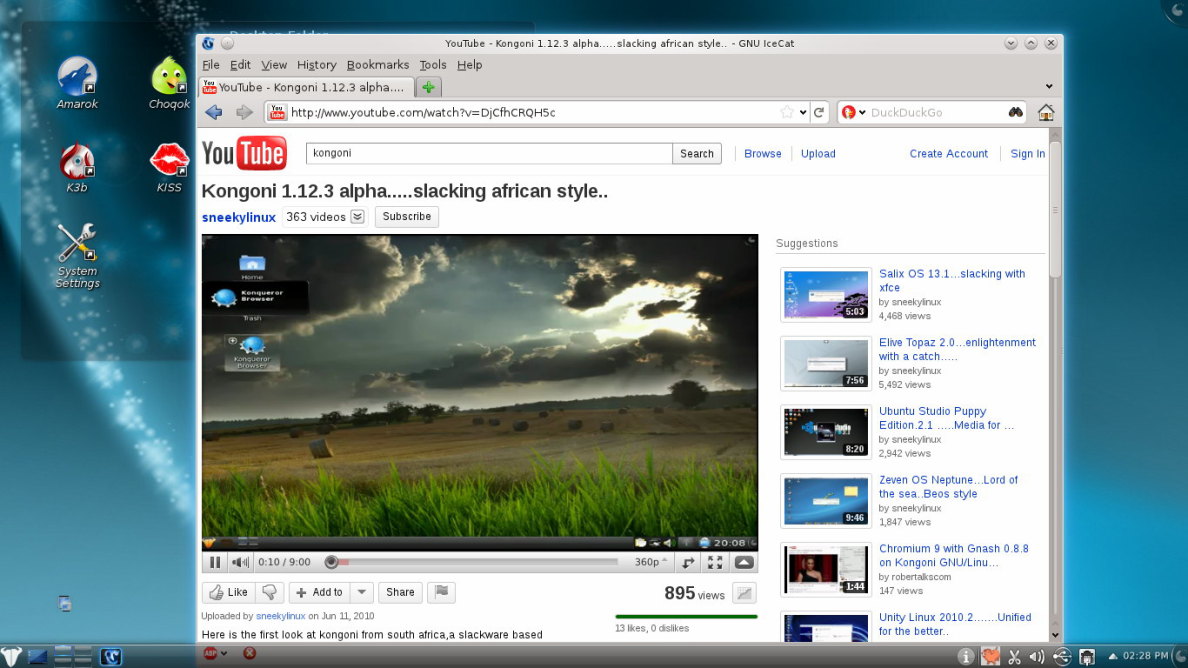
Task: Open the Salix OS 13.1 suggestion thumbnail
Action: pyautogui.click(x=825, y=294)
